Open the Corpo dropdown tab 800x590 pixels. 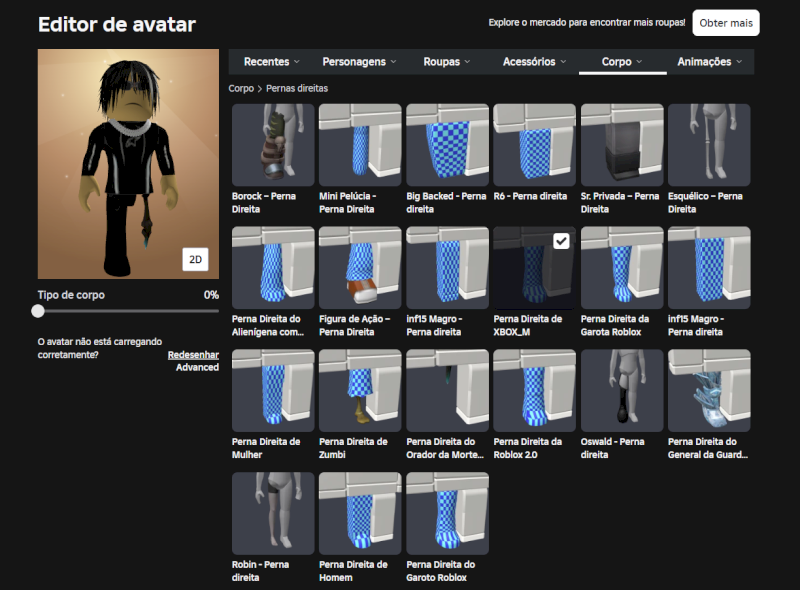tap(622, 62)
